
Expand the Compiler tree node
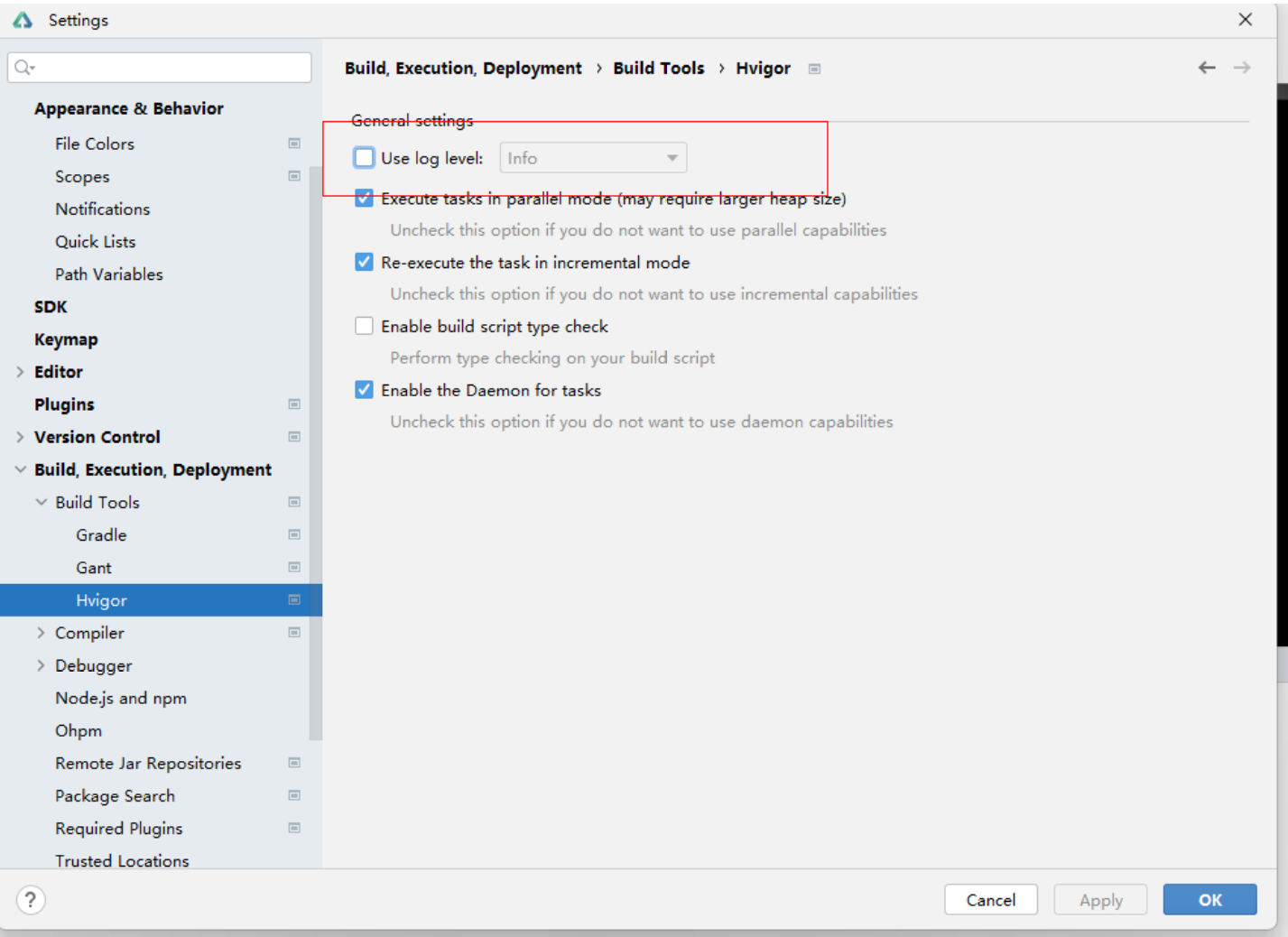(41, 633)
